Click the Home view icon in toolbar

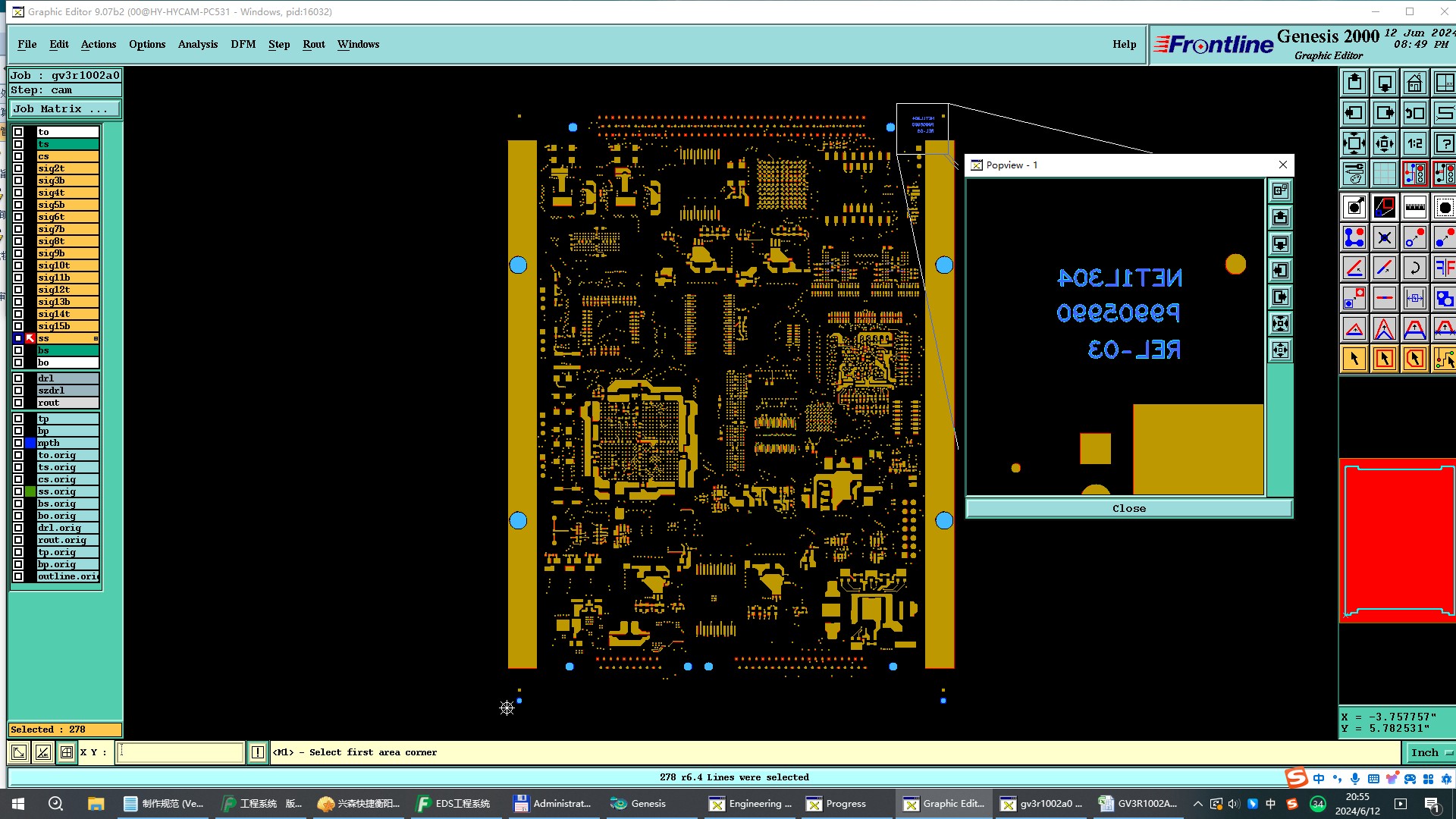1414,83
